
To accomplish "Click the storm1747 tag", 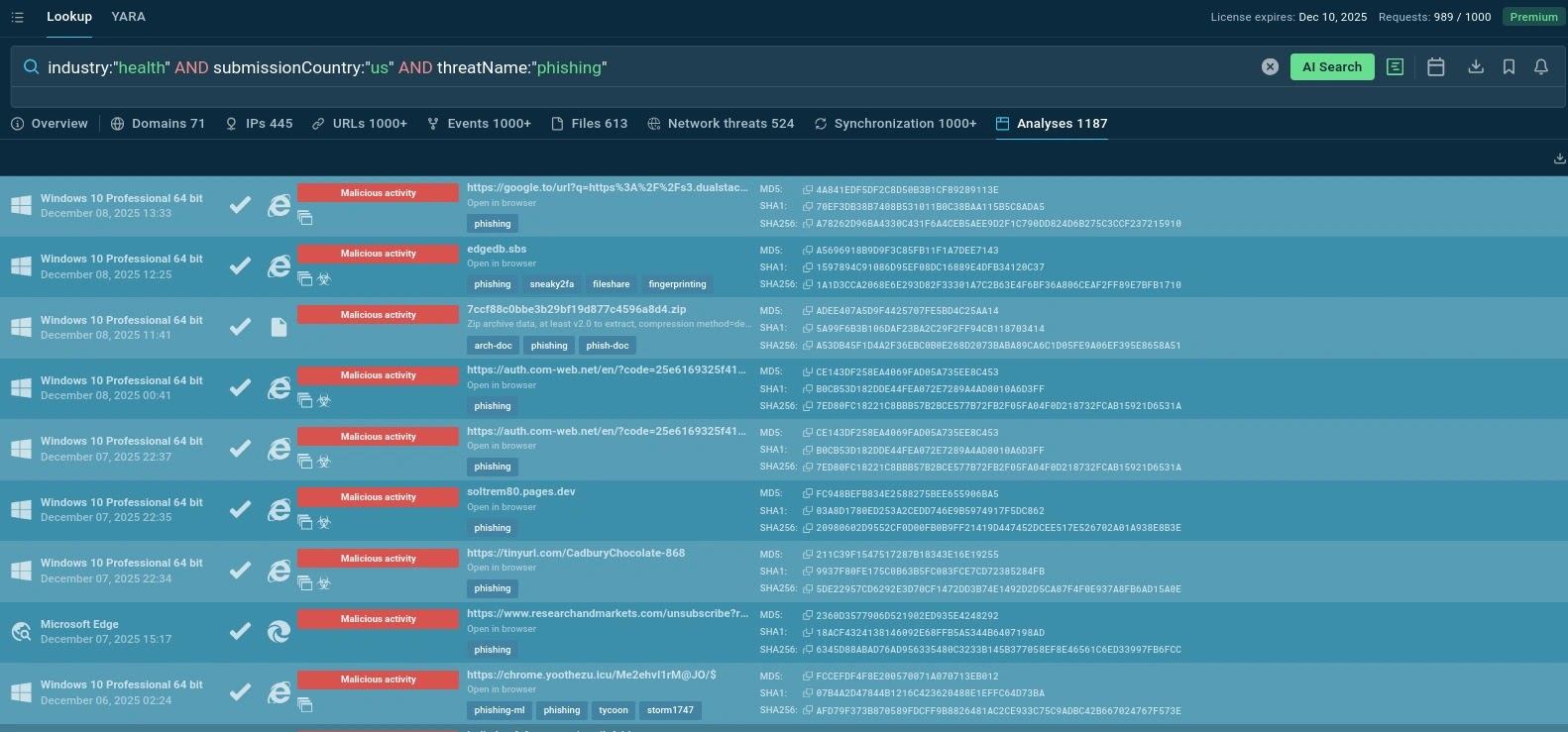I will point(670,710).
